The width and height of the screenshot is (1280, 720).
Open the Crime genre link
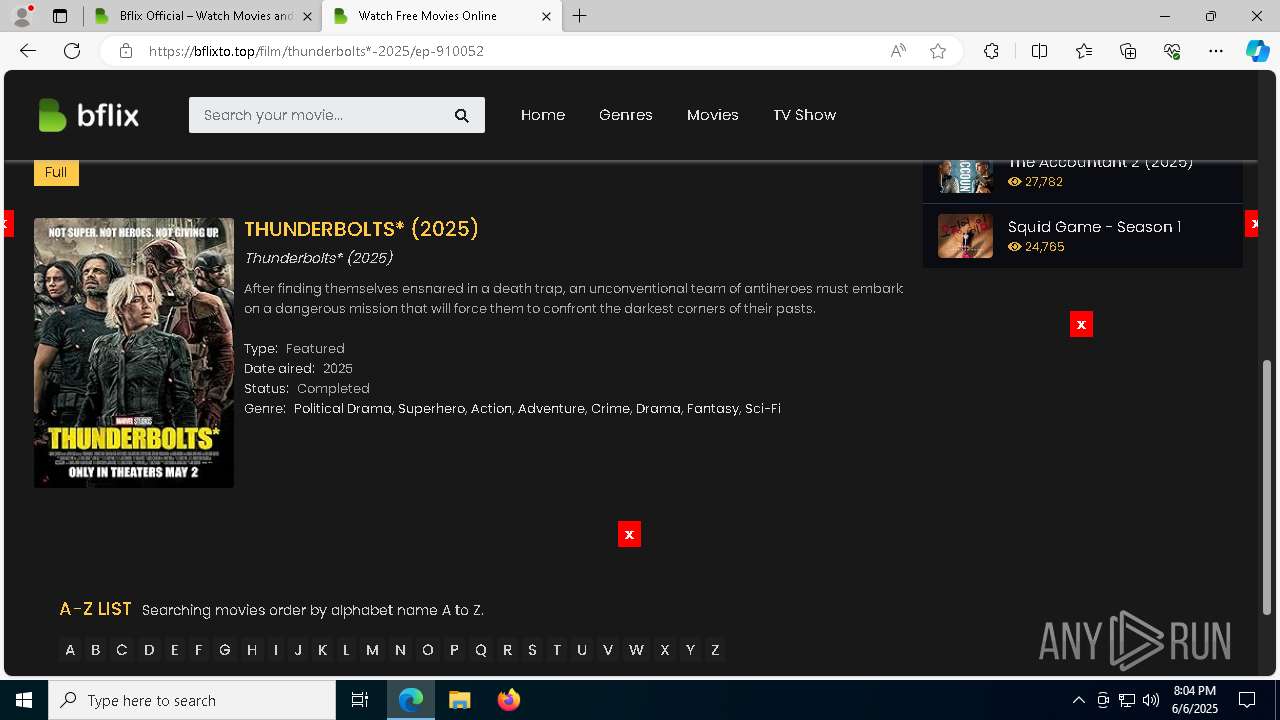[610, 408]
